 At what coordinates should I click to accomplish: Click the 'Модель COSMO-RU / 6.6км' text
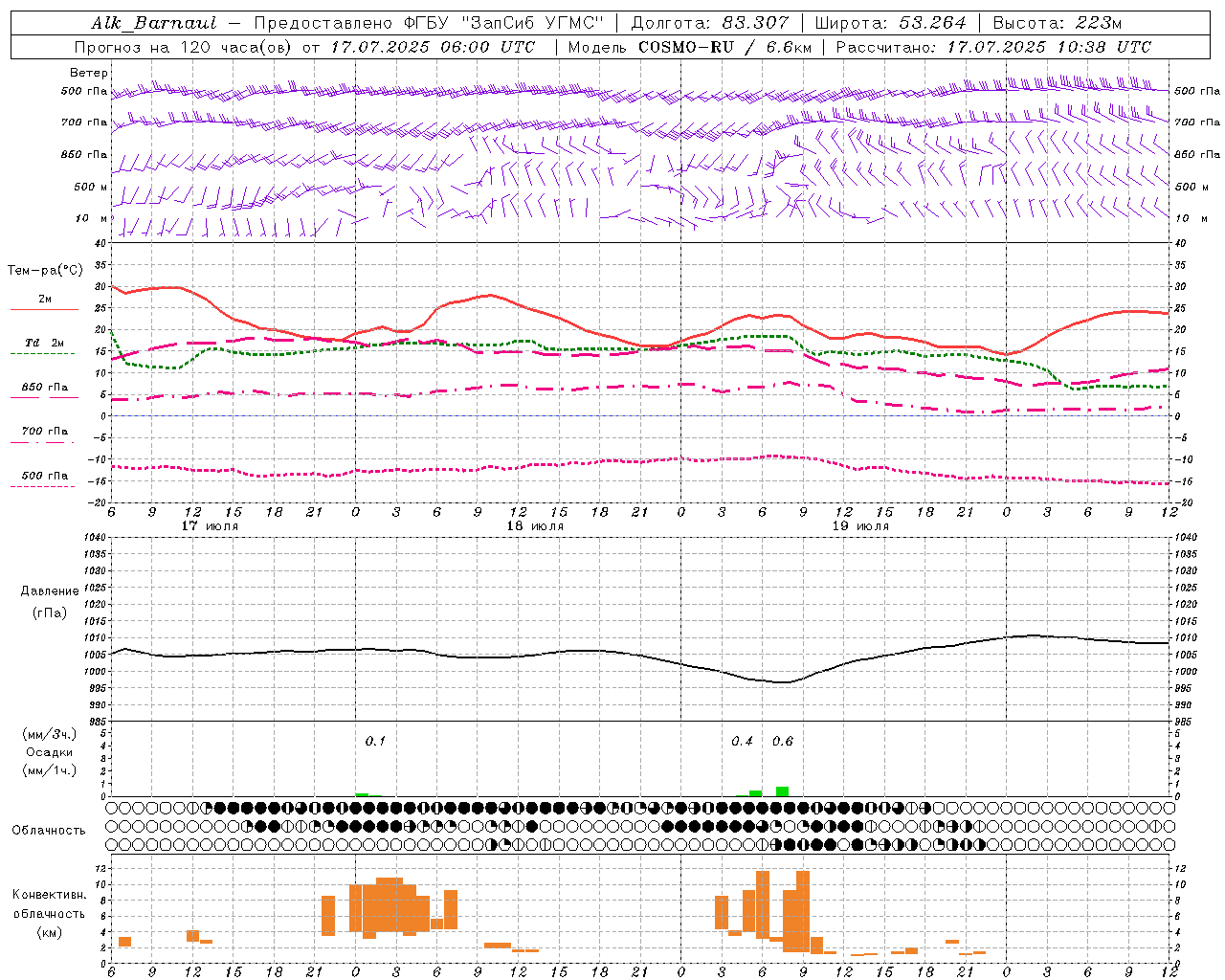pyautogui.click(x=689, y=47)
